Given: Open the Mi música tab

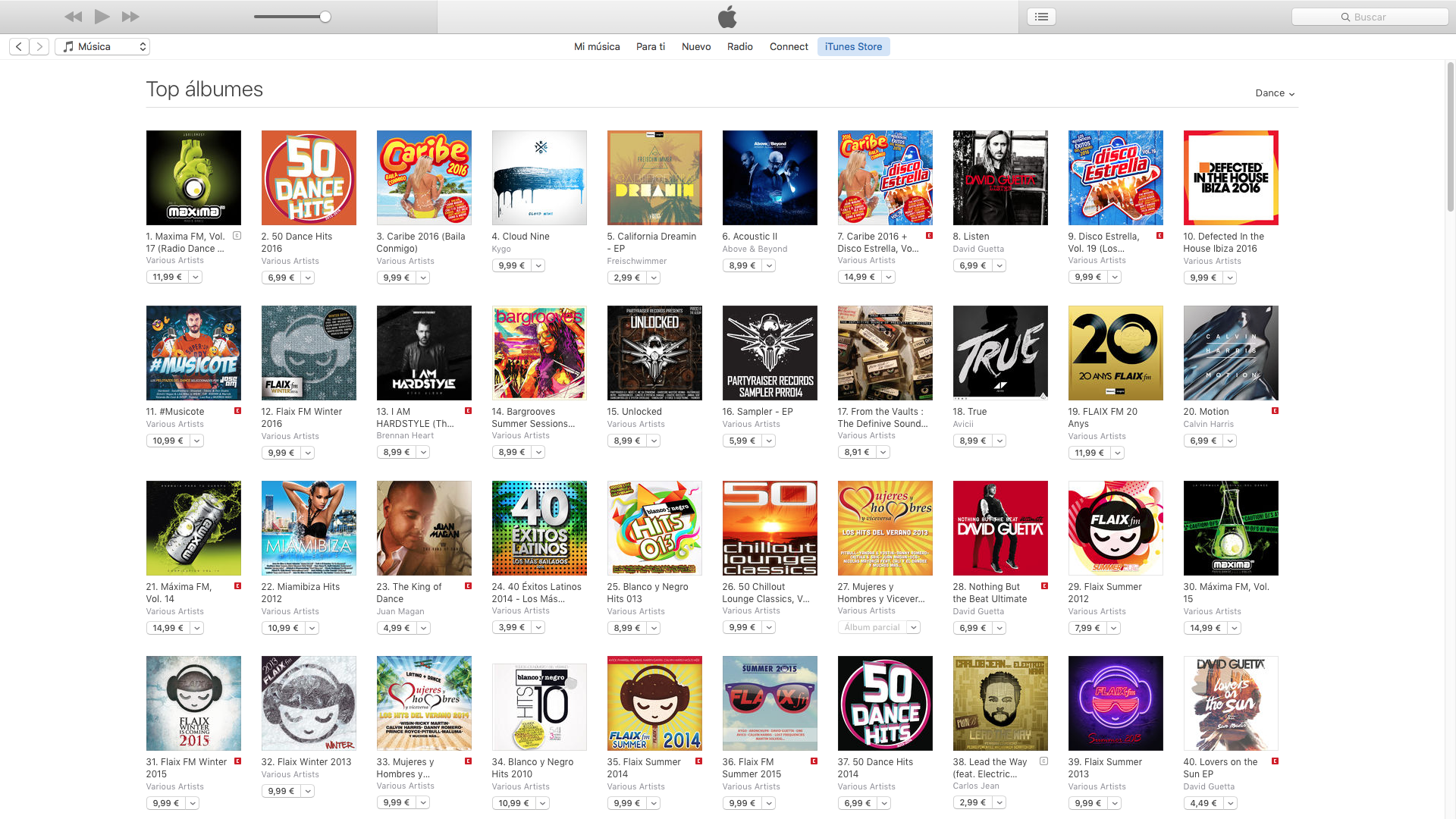Looking at the screenshot, I should tap(597, 47).
